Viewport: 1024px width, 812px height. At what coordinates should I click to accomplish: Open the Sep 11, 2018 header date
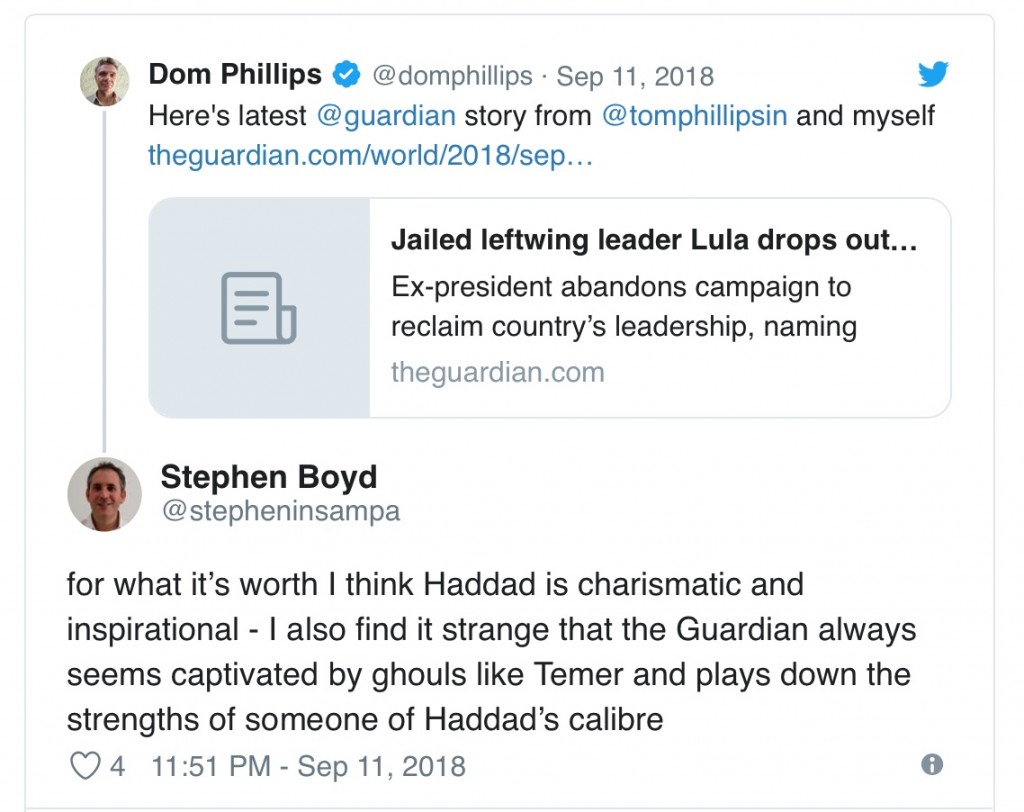coord(635,76)
